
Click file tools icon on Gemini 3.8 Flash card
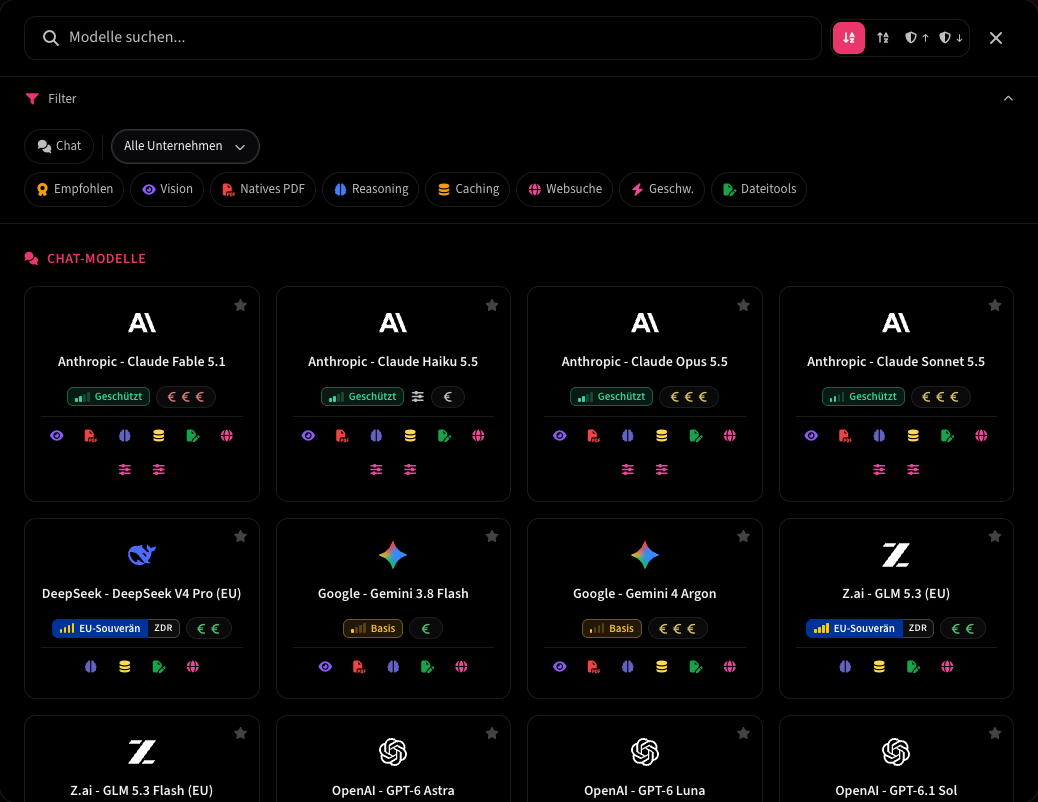click(x=427, y=667)
